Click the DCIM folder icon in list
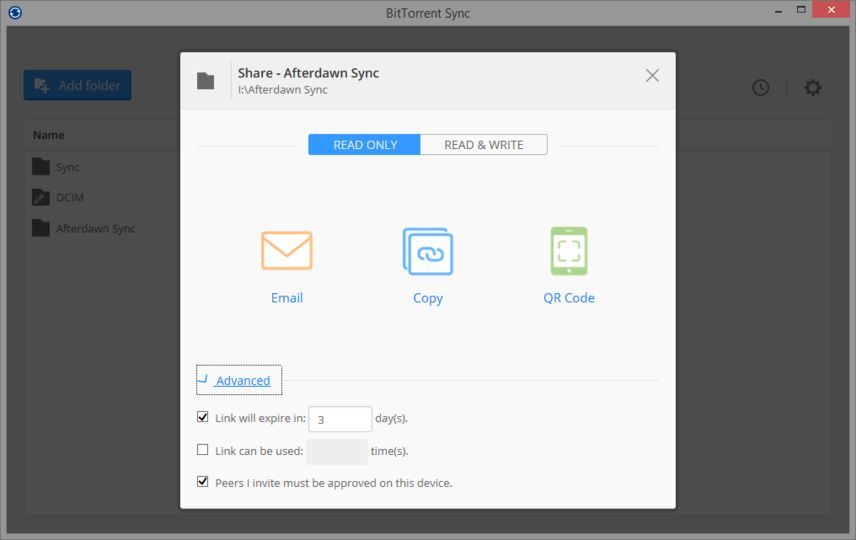This screenshot has width=856, height=540. (41, 197)
